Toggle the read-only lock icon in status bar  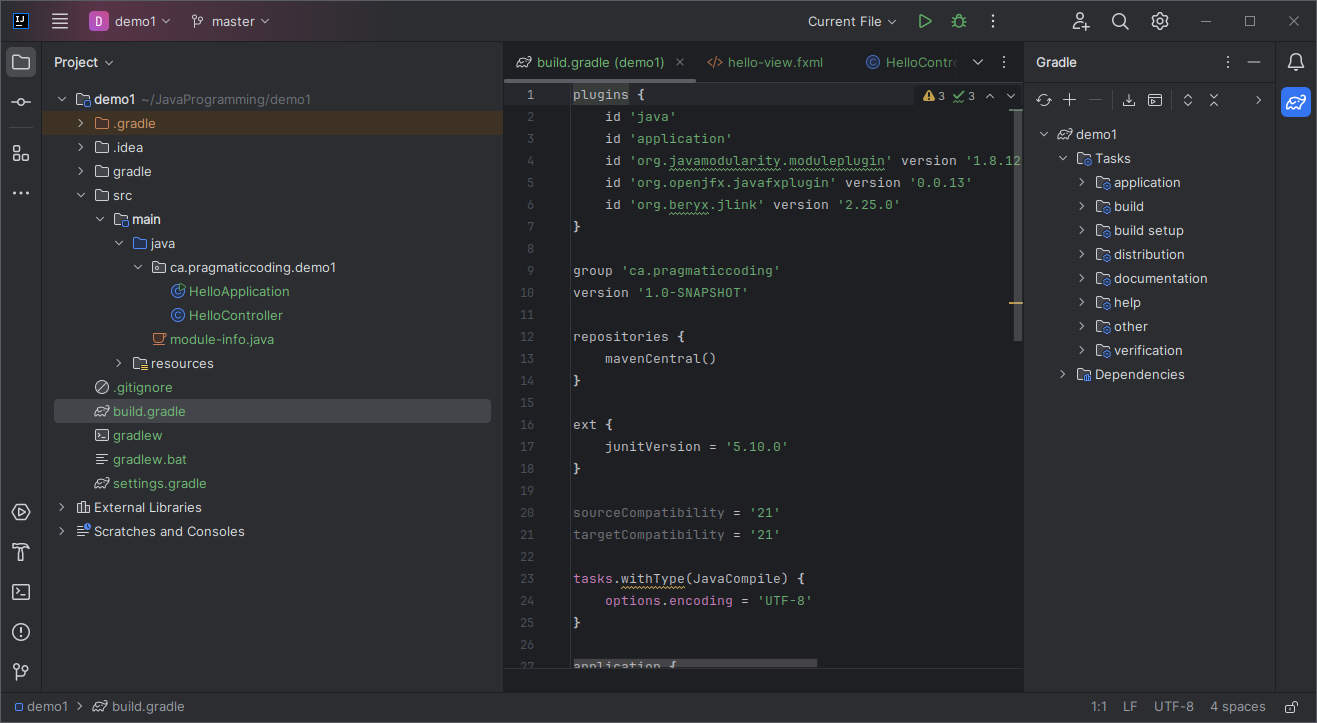(1292, 707)
